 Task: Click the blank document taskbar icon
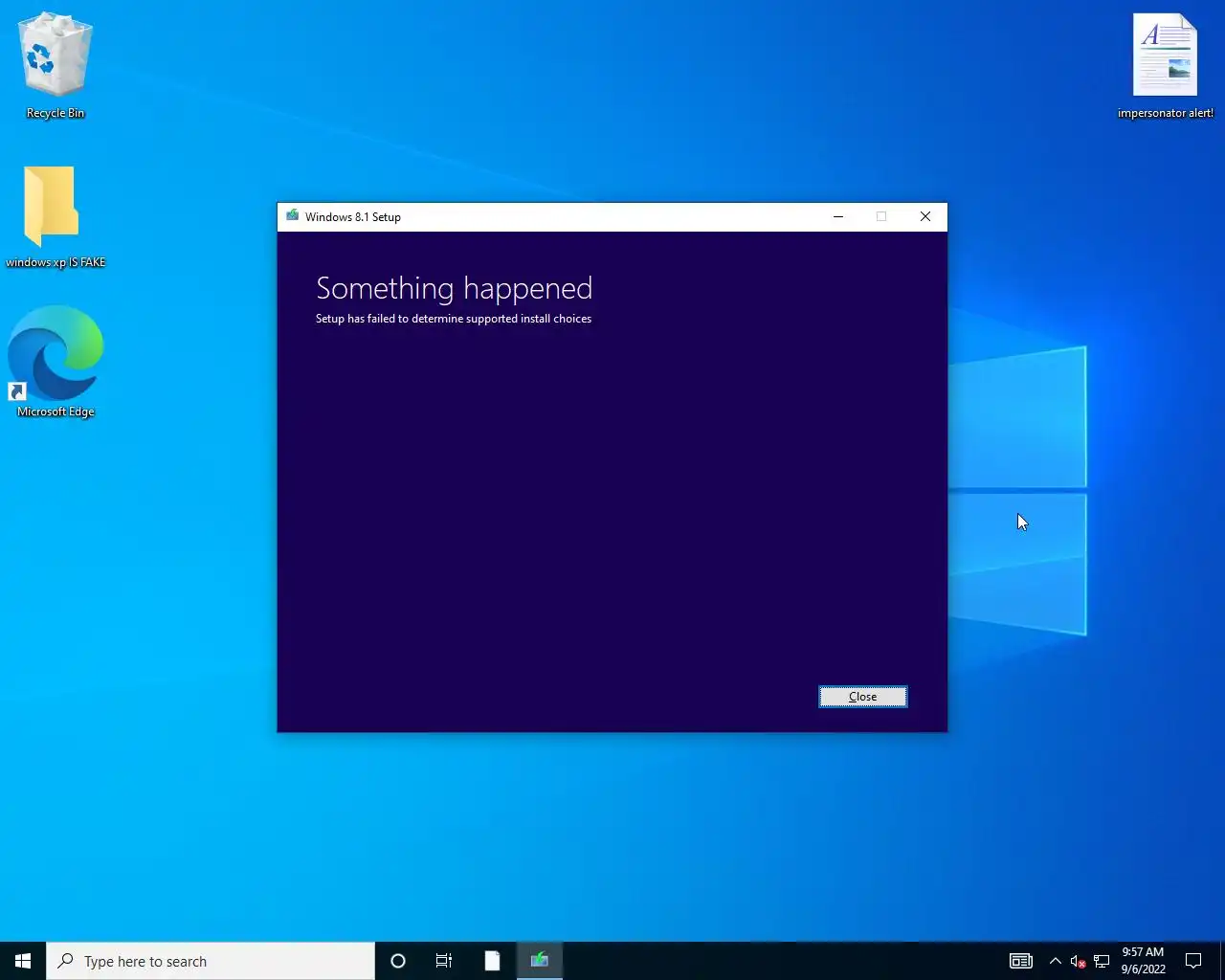[492, 961]
